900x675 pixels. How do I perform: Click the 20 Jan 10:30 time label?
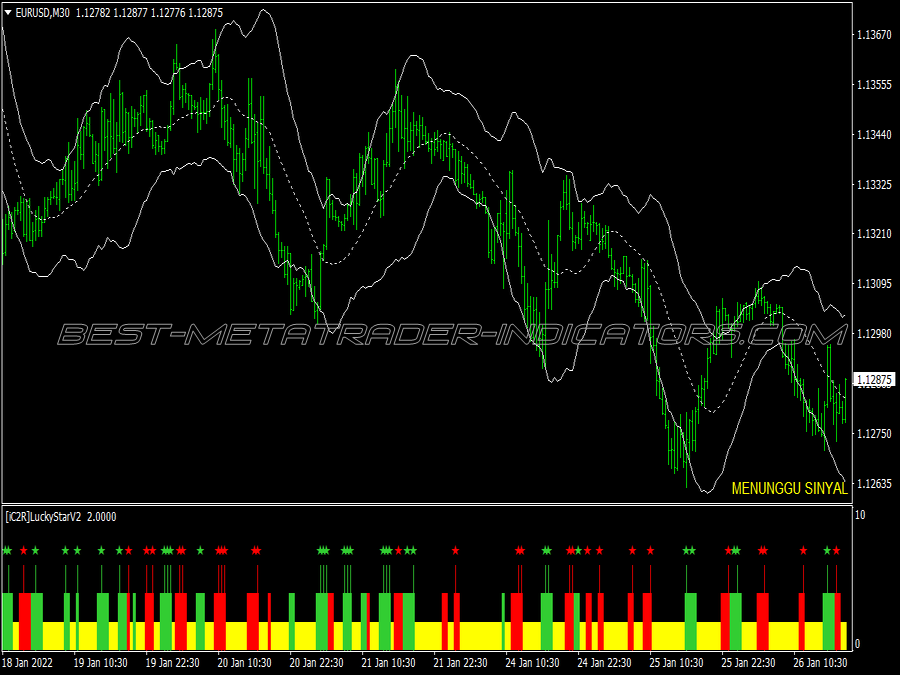pyautogui.click(x=245, y=663)
